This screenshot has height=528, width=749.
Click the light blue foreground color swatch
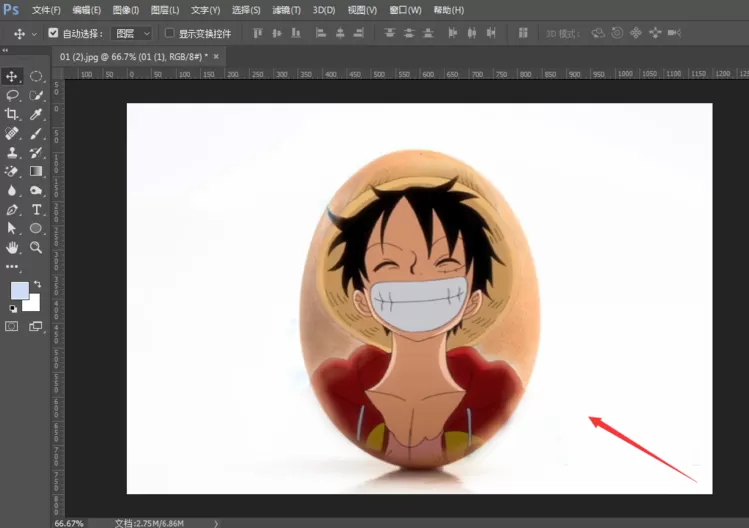click(x=20, y=291)
